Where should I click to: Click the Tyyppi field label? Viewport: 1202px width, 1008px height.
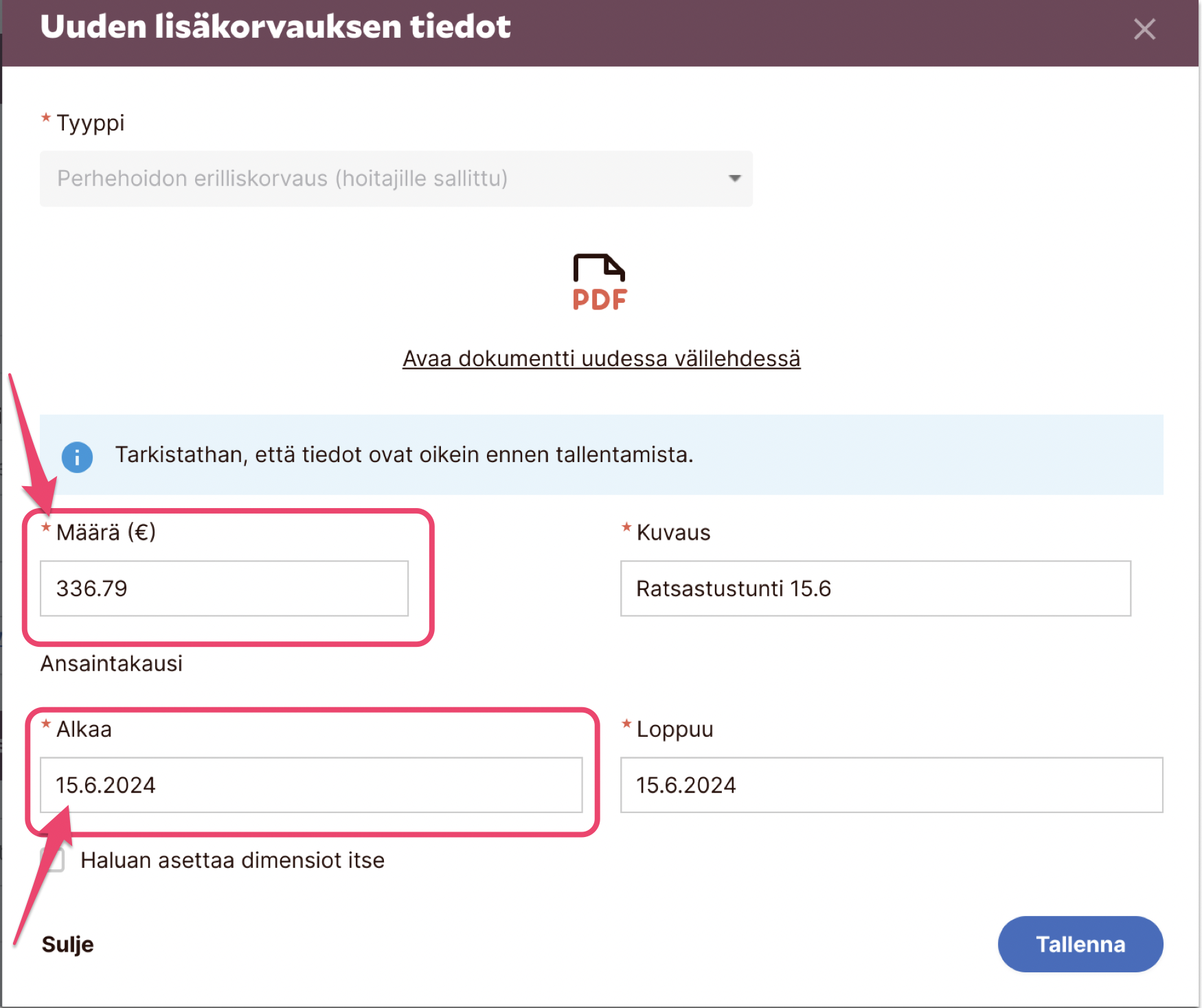pos(90,123)
